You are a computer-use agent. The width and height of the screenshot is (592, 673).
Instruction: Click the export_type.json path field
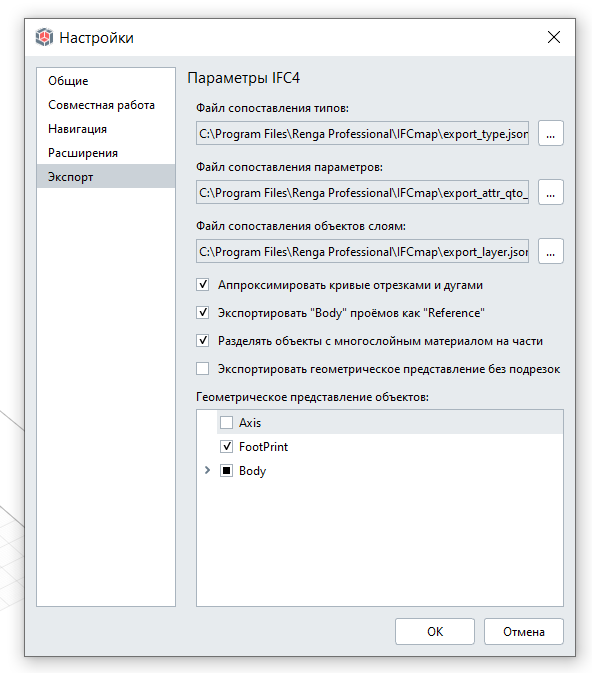362,133
